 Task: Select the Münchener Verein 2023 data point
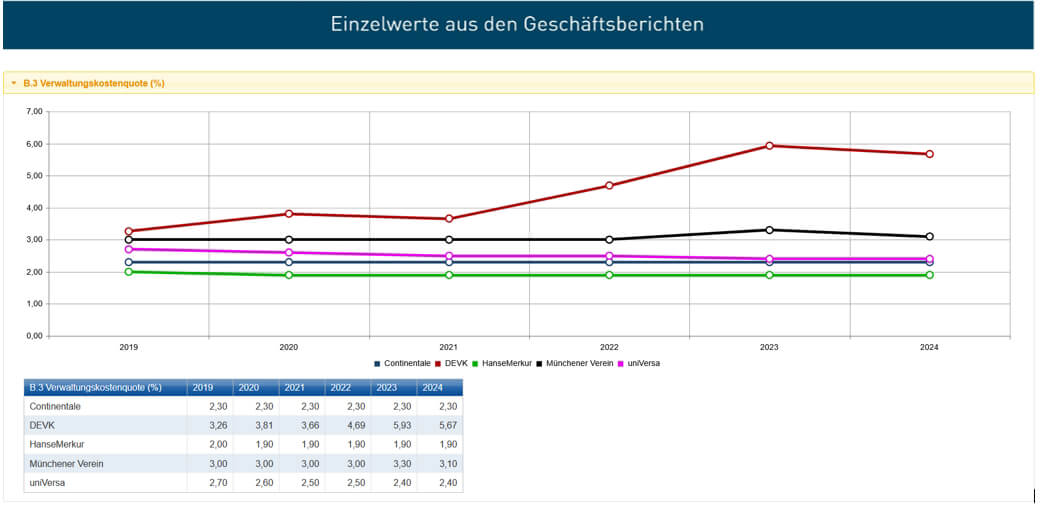(x=770, y=230)
